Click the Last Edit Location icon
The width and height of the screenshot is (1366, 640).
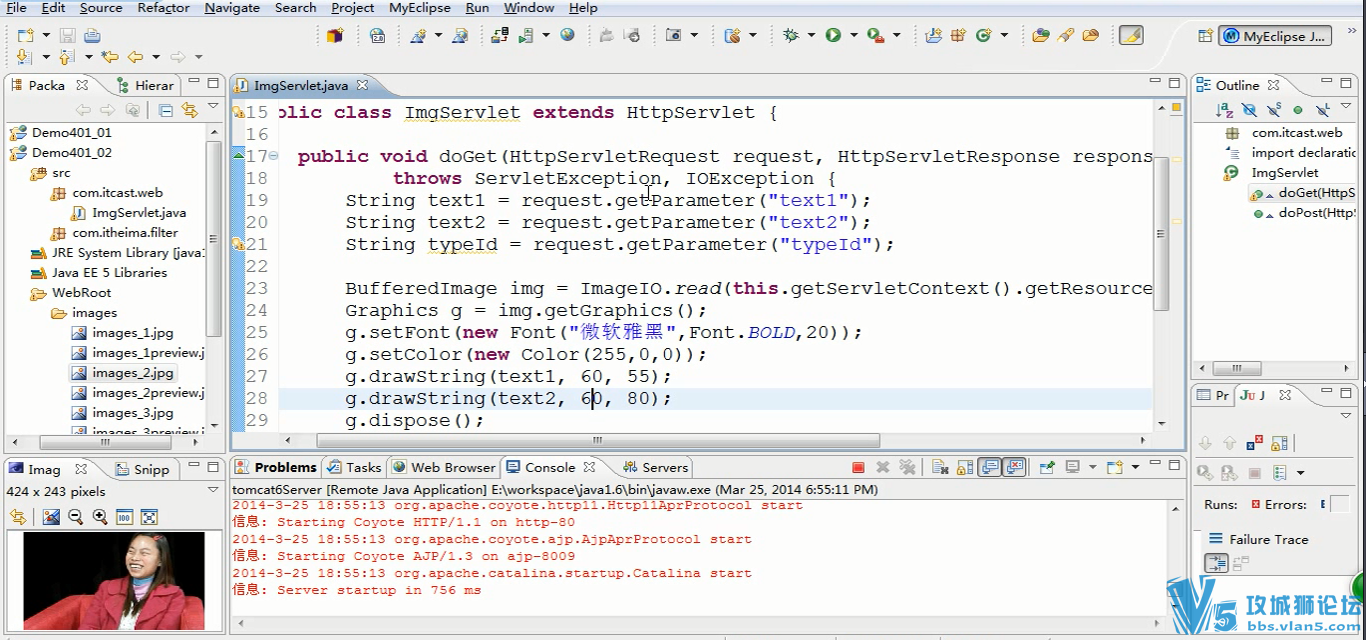(x=110, y=57)
